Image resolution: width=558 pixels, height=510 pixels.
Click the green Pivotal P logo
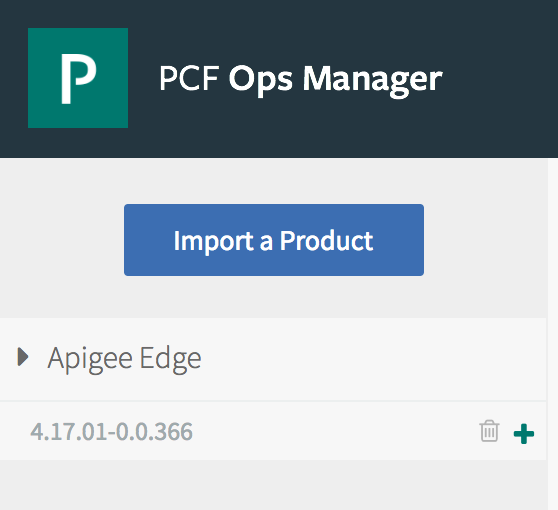pyautogui.click(x=78, y=78)
